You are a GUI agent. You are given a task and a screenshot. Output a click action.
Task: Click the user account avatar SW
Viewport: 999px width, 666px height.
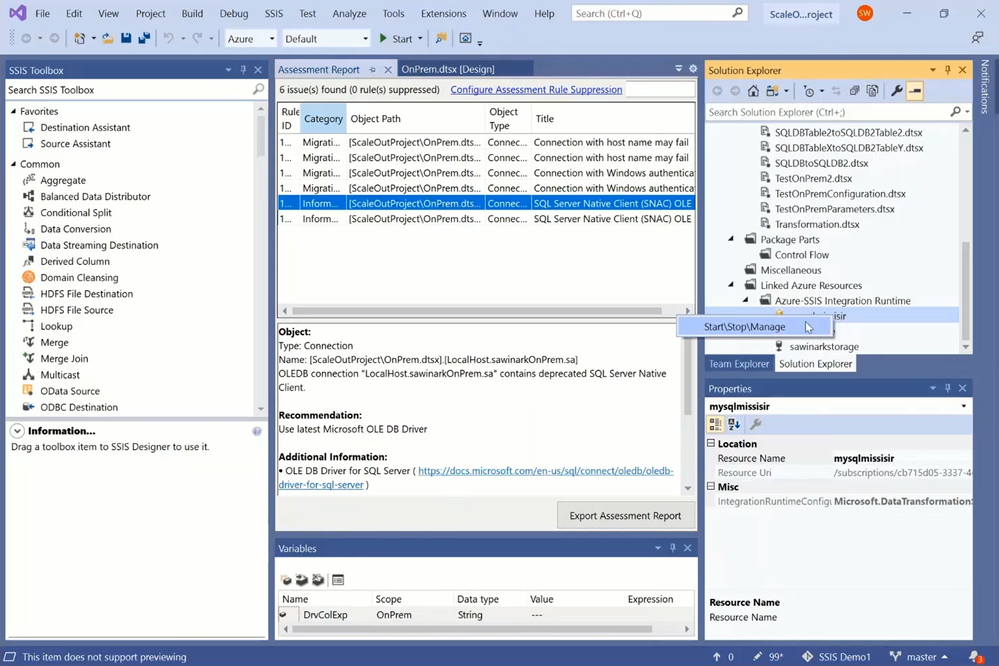click(865, 13)
